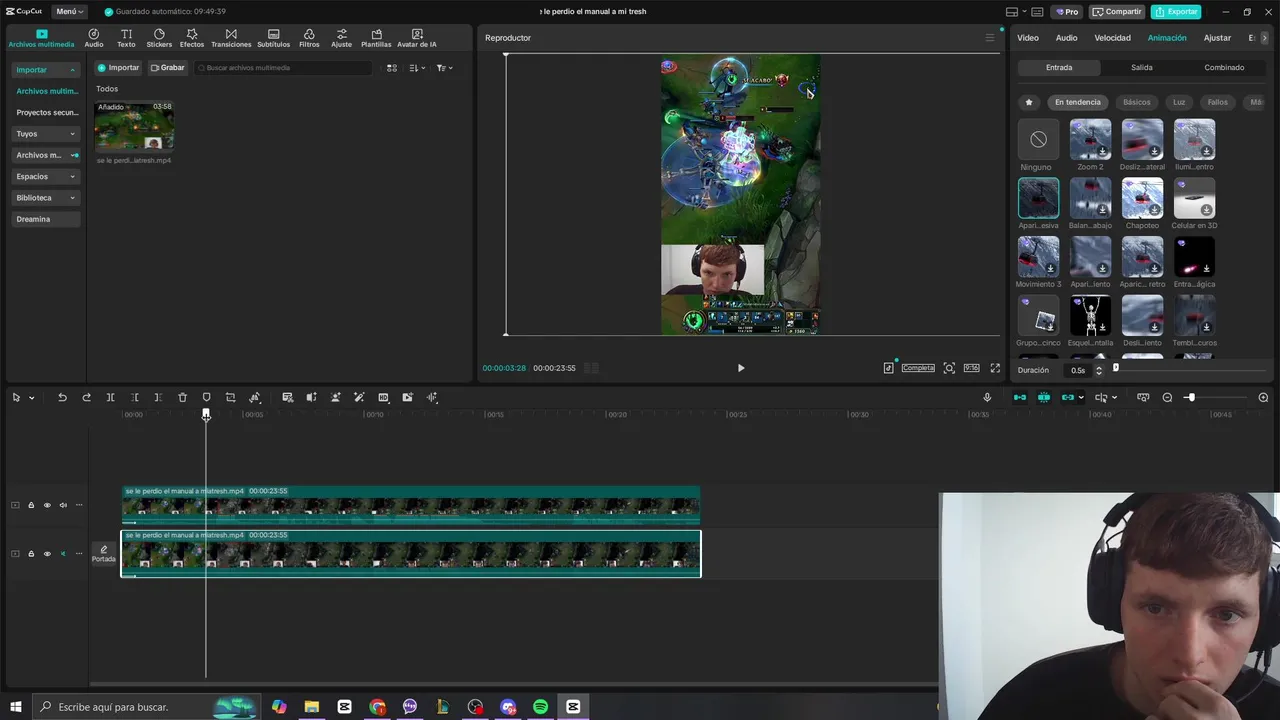Unmute the lower track audio

pyautogui.click(x=63, y=554)
